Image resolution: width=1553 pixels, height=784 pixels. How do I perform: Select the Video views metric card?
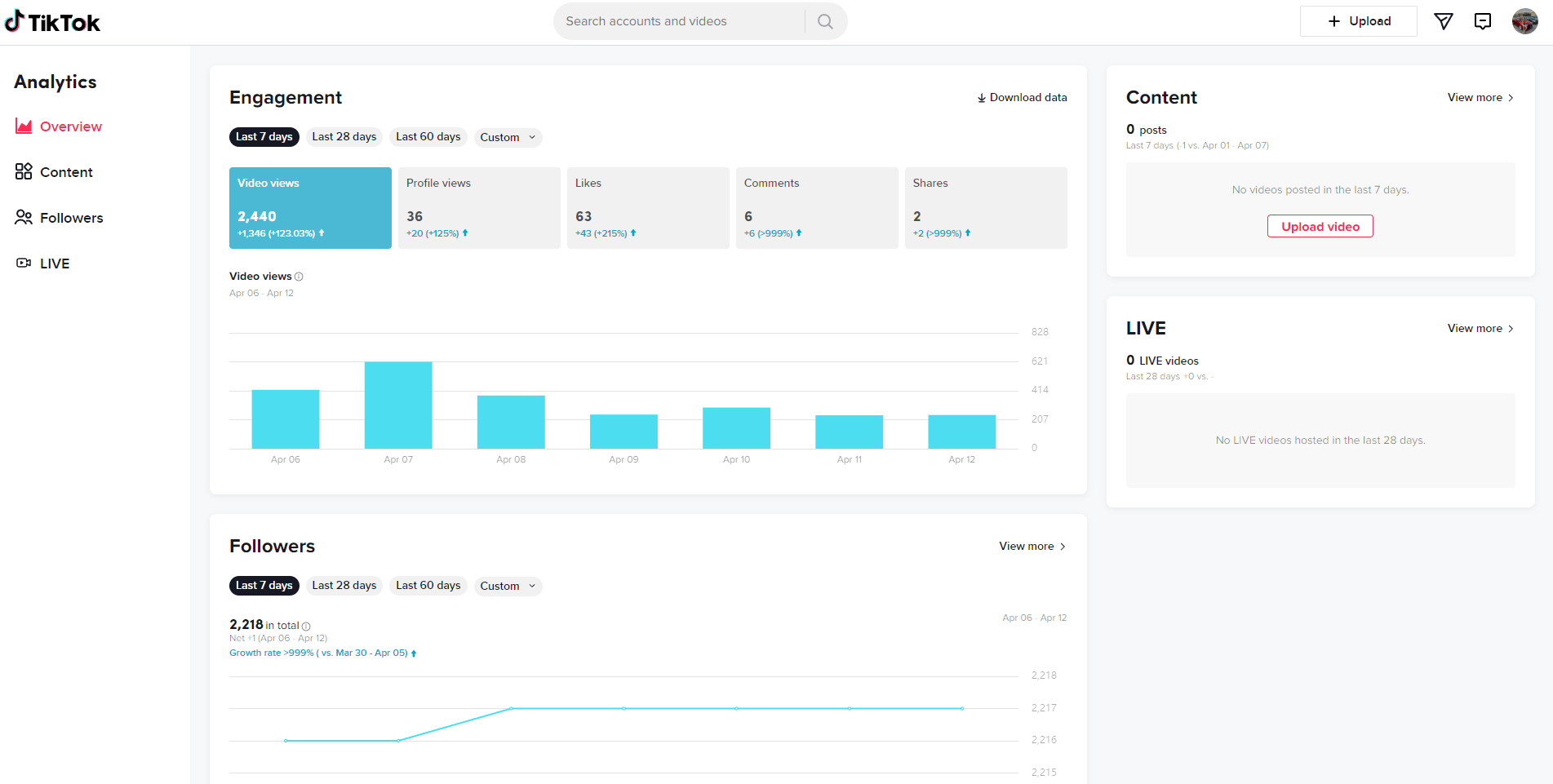pyautogui.click(x=310, y=208)
